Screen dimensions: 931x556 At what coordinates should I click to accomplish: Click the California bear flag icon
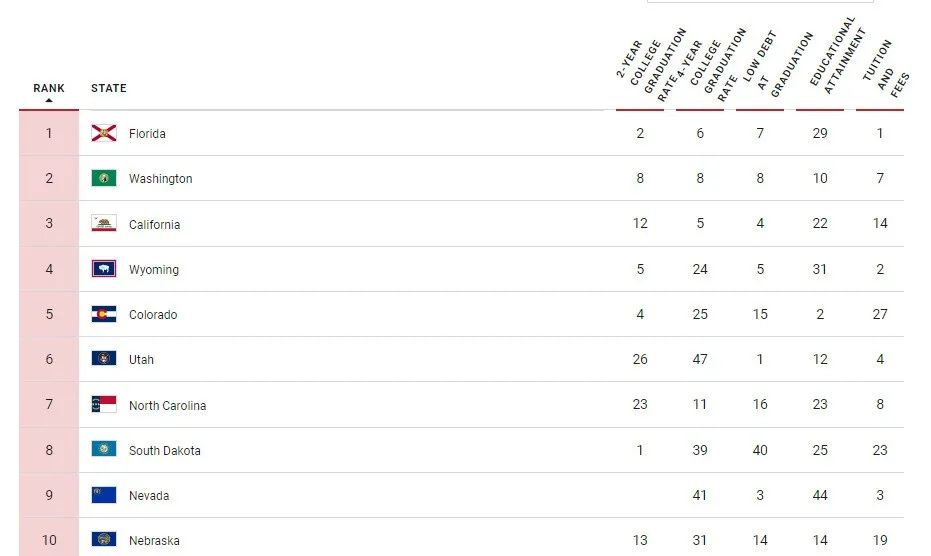104,223
